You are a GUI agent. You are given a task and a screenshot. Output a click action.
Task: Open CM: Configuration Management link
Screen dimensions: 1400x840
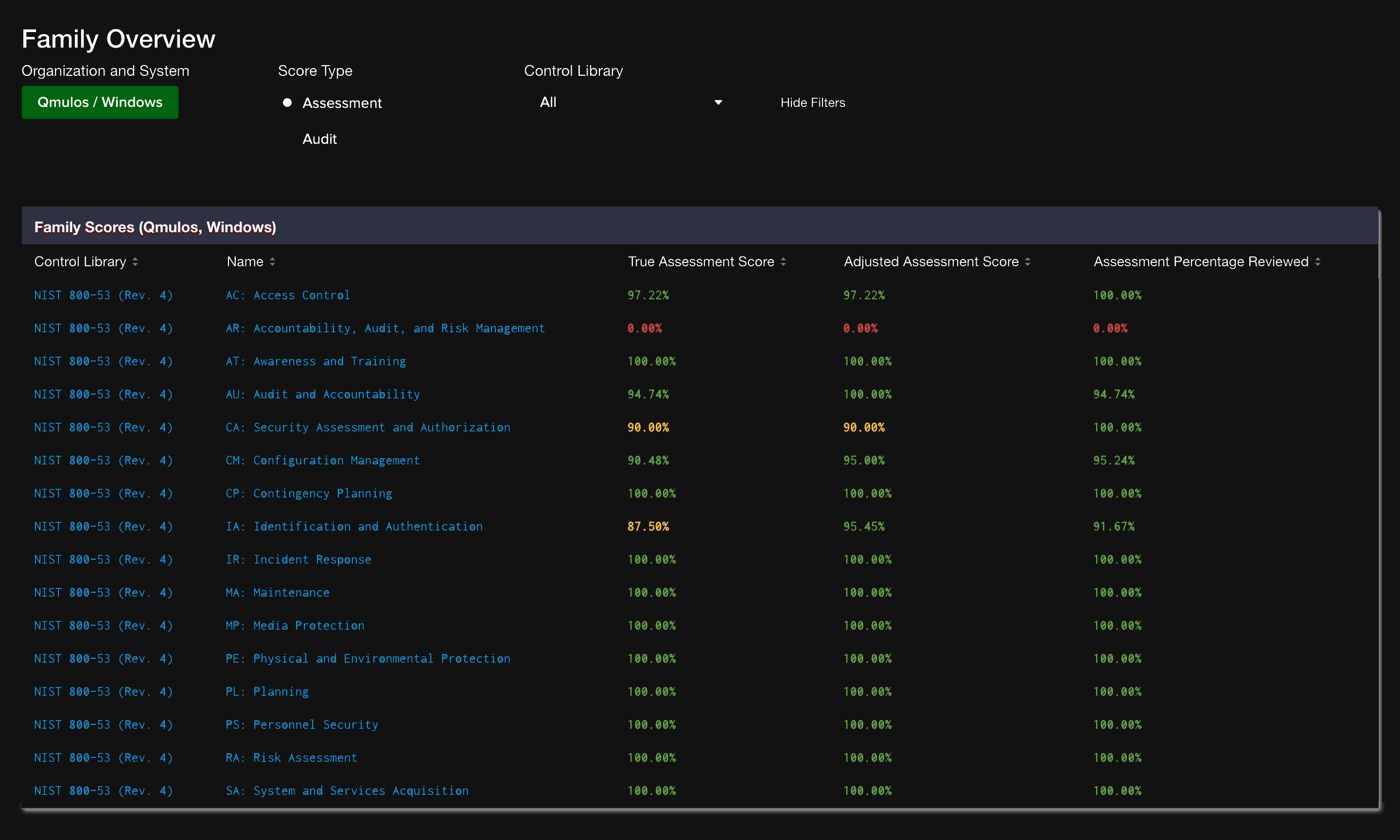323,460
